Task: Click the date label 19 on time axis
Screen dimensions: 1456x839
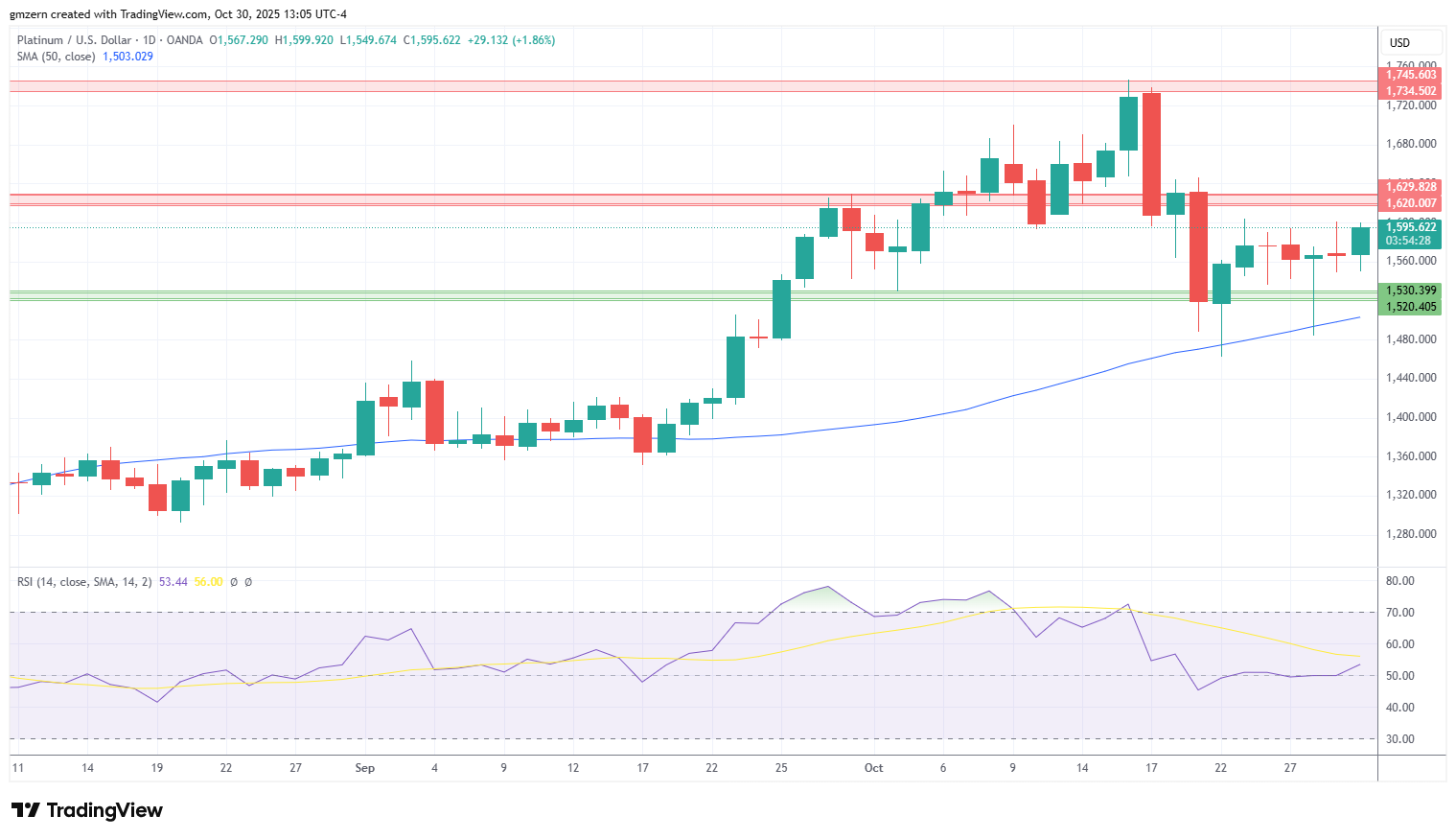Action: click(x=157, y=768)
